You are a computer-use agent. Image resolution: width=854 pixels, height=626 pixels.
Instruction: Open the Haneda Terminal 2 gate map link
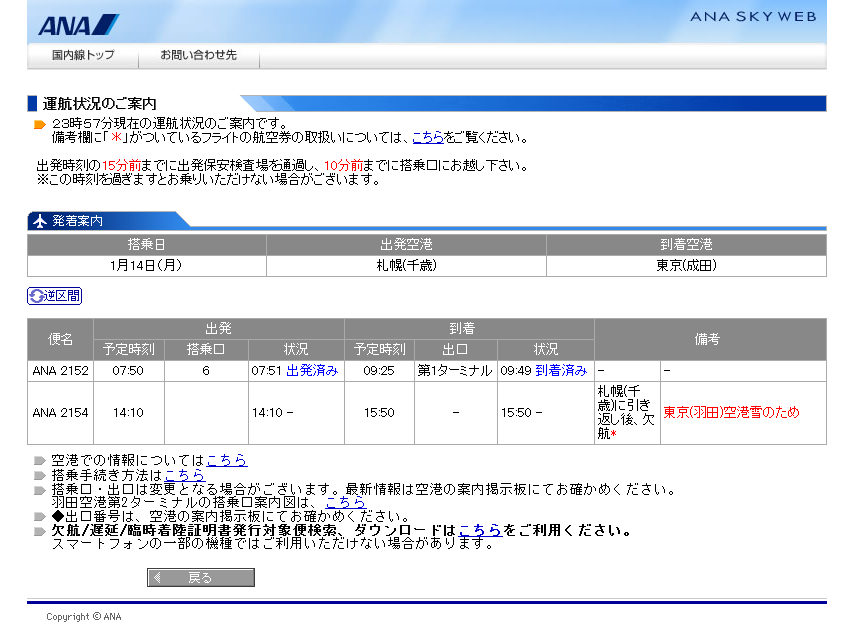coord(345,502)
